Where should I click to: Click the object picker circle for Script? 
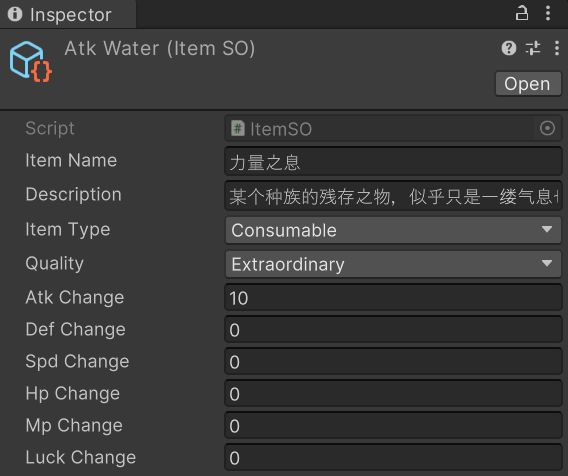coord(547,128)
